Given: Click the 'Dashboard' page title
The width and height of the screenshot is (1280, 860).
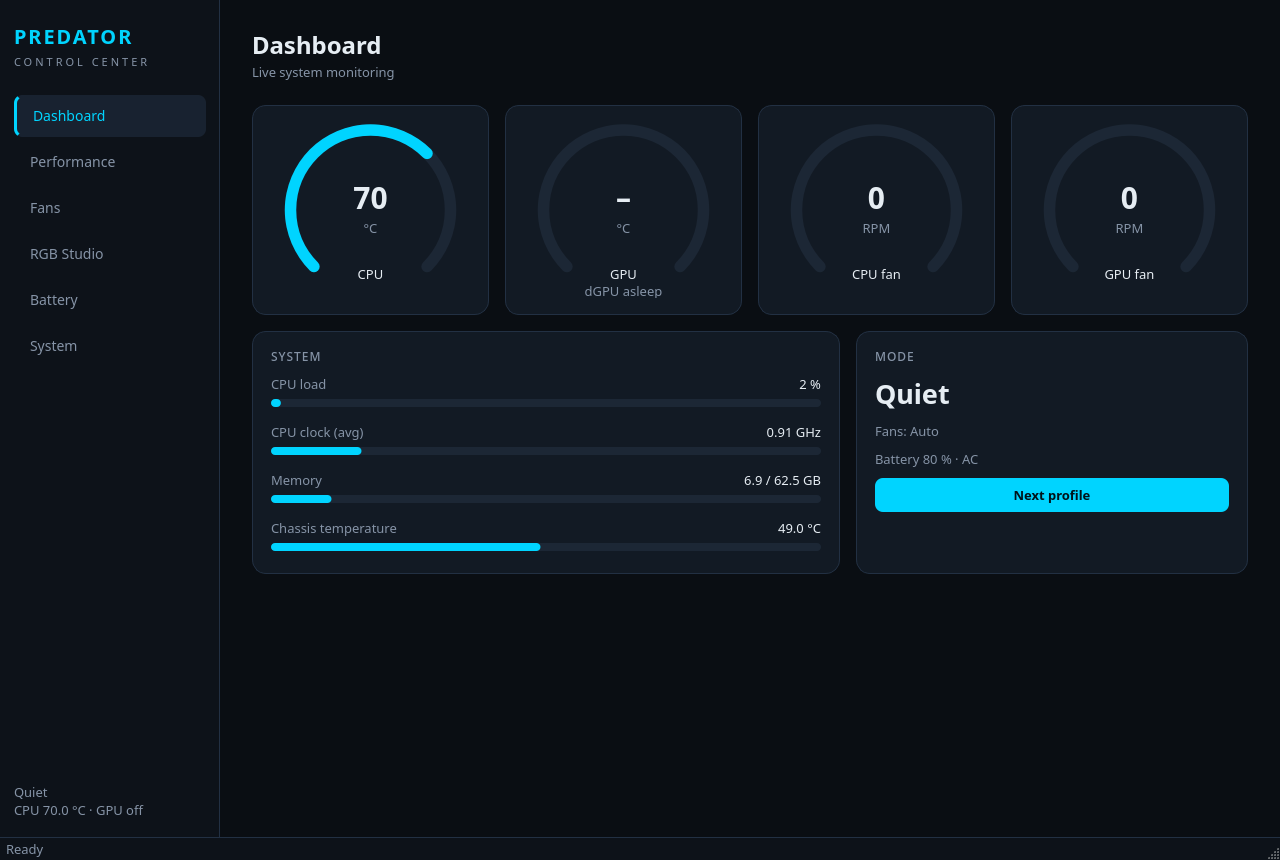Looking at the screenshot, I should [317, 46].
